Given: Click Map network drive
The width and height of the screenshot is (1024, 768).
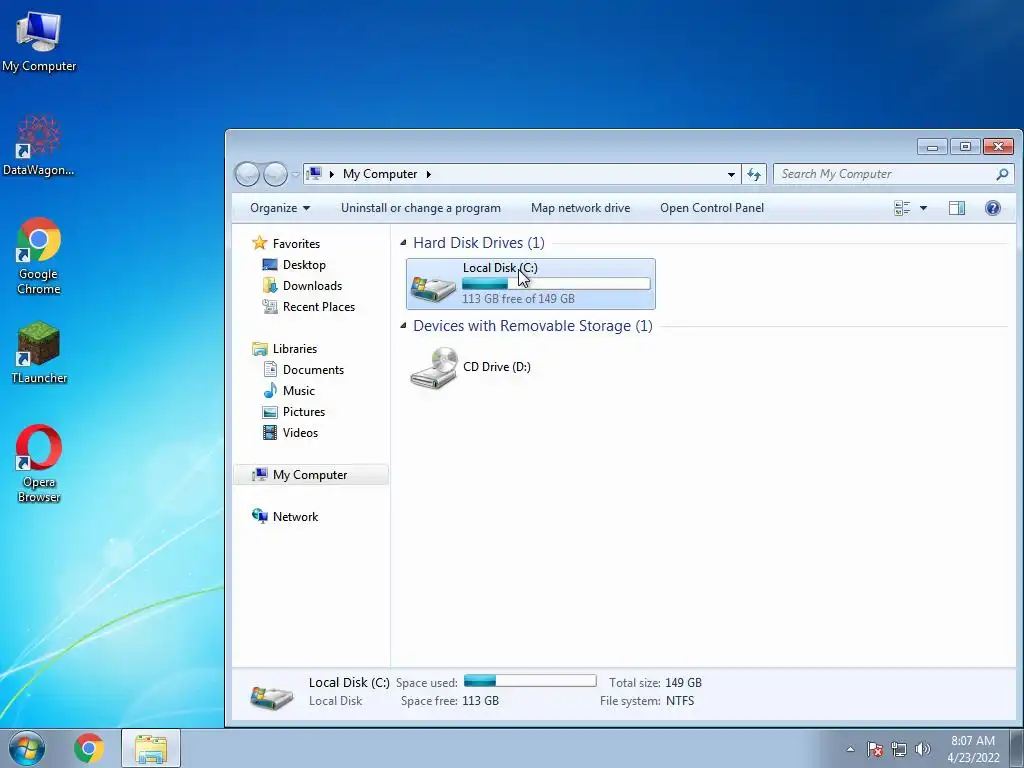Looking at the screenshot, I should pos(580,208).
